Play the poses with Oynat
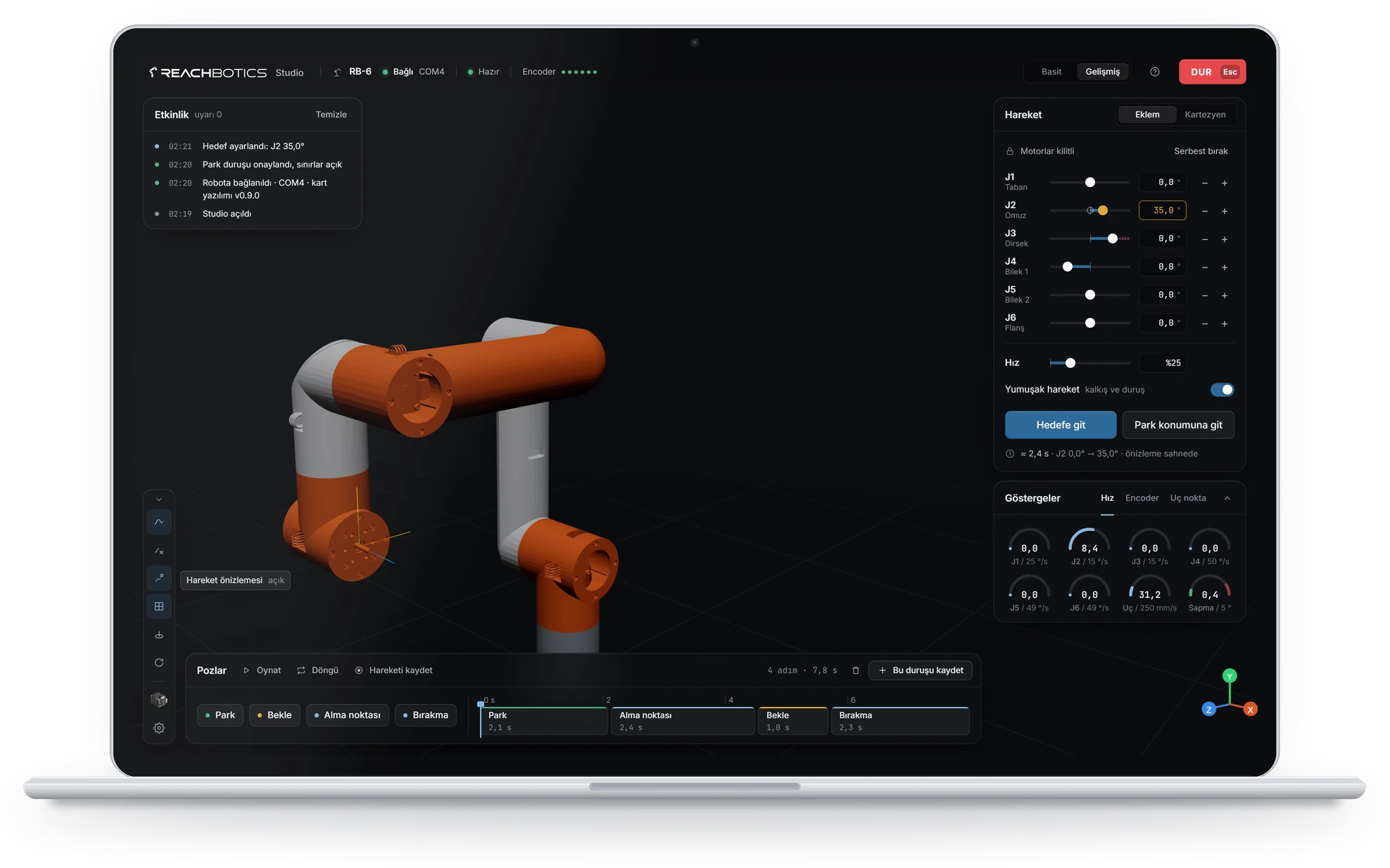The image size is (1390, 868). point(263,670)
